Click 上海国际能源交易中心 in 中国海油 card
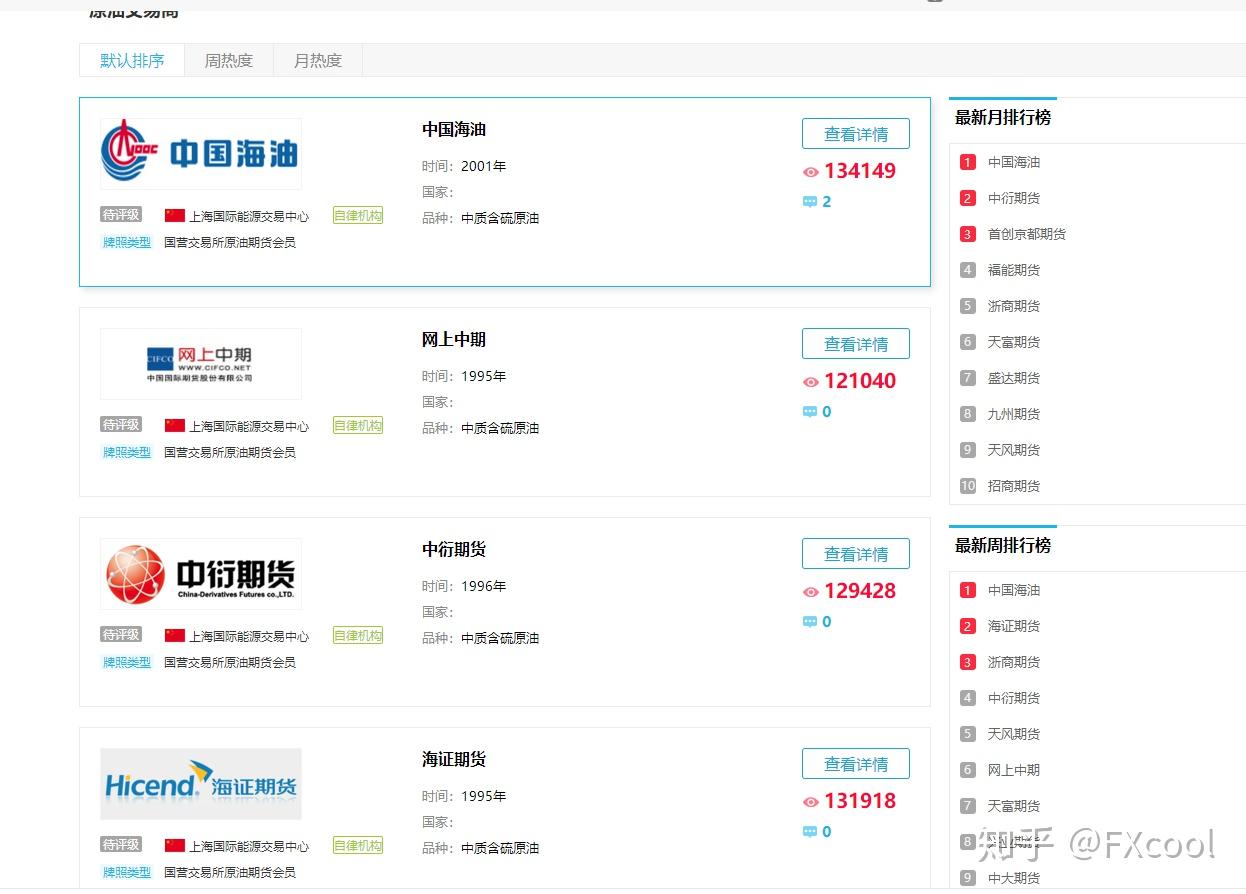Viewport: 1246px width, 894px height. click(249, 216)
